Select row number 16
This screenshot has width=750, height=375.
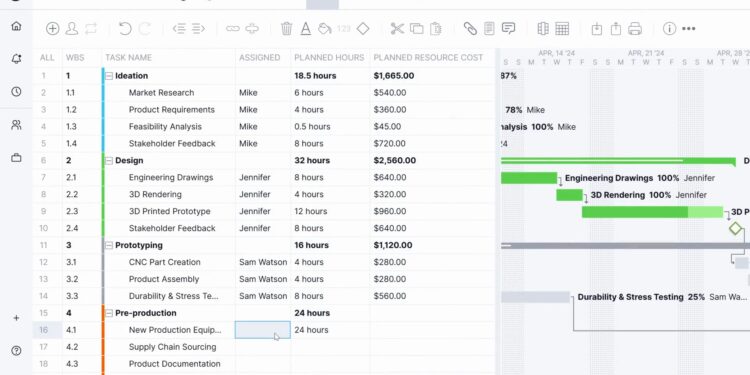[x=44, y=330]
